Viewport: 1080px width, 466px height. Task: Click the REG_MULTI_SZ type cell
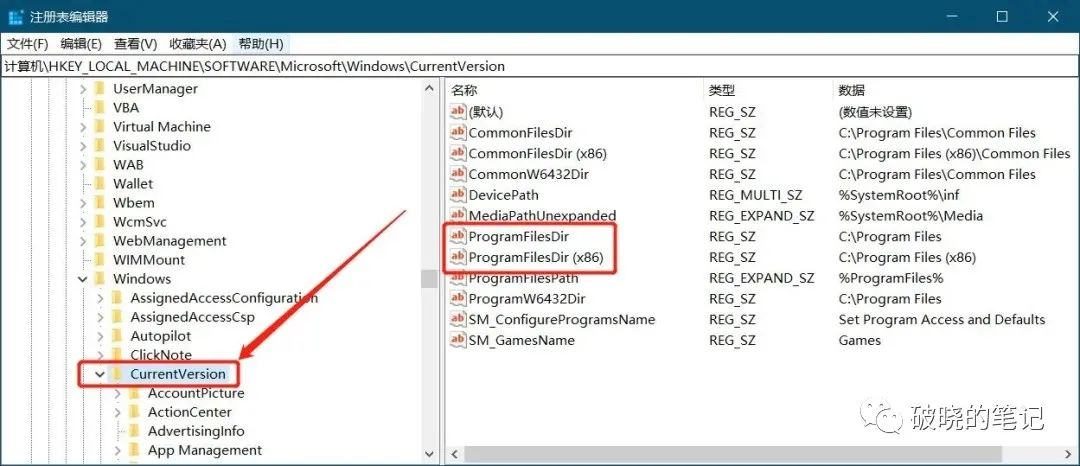(x=756, y=195)
